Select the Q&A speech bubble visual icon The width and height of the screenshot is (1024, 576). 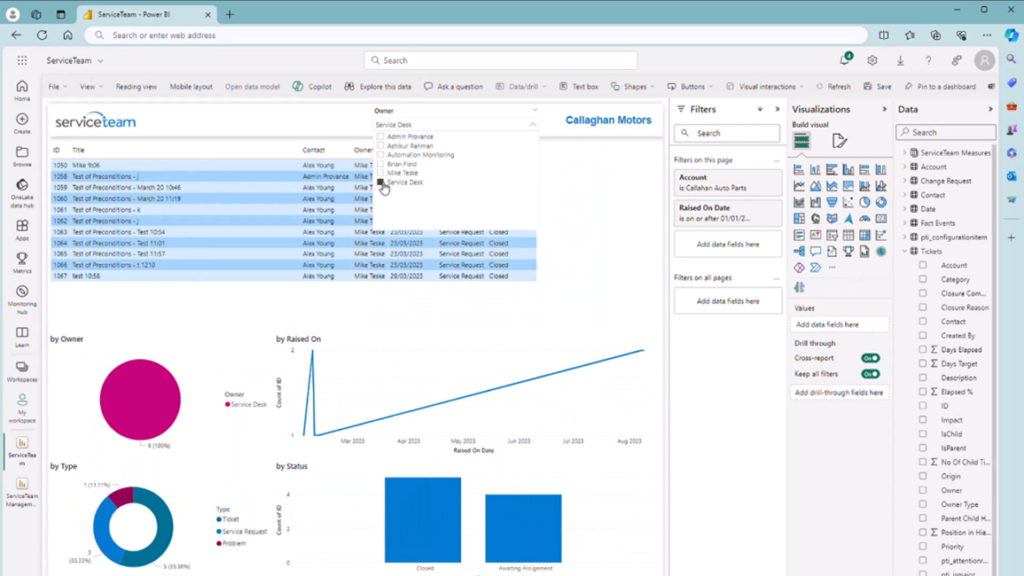[x=815, y=251]
